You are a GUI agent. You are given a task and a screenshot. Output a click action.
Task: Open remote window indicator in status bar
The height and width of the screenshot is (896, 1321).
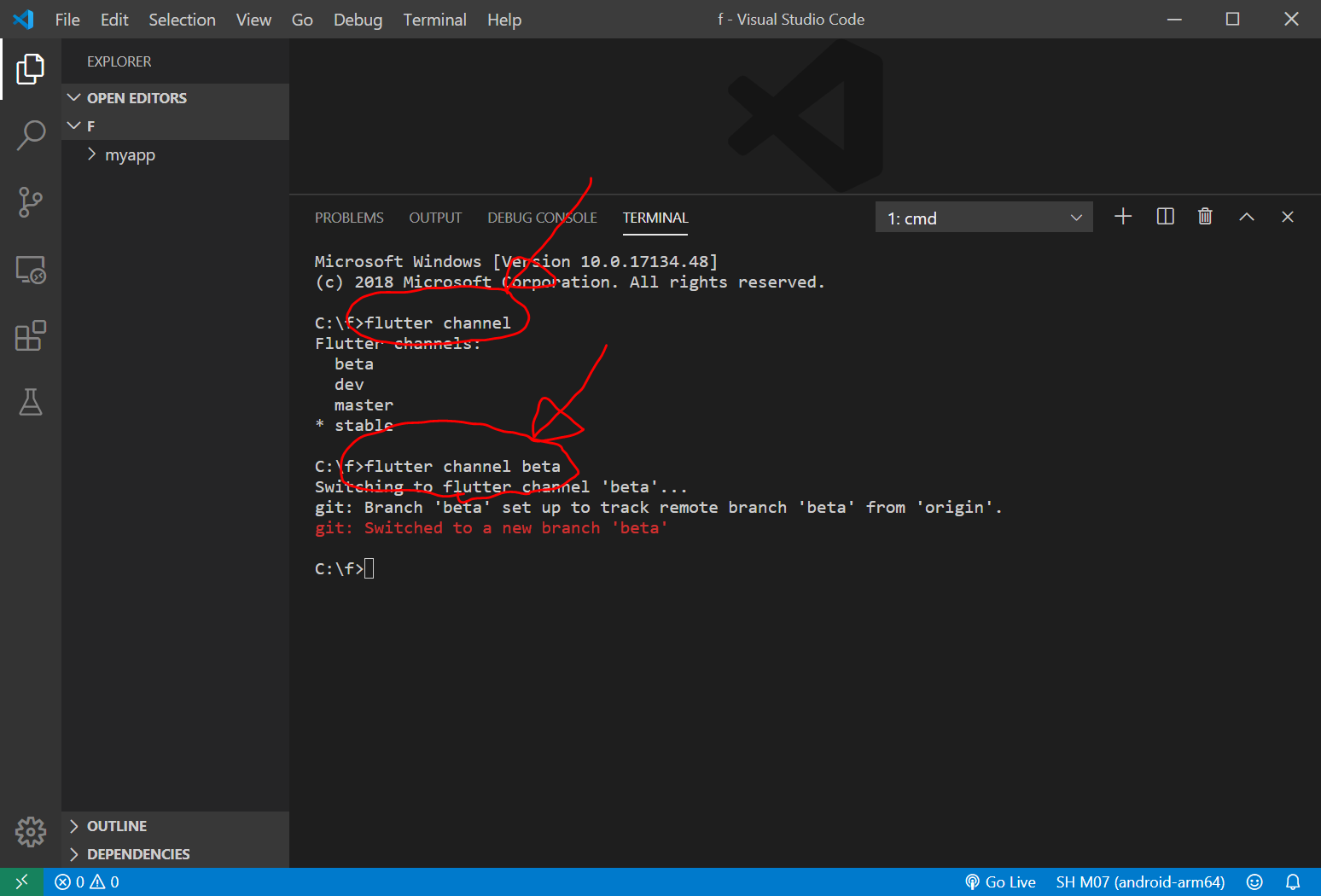[21, 881]
